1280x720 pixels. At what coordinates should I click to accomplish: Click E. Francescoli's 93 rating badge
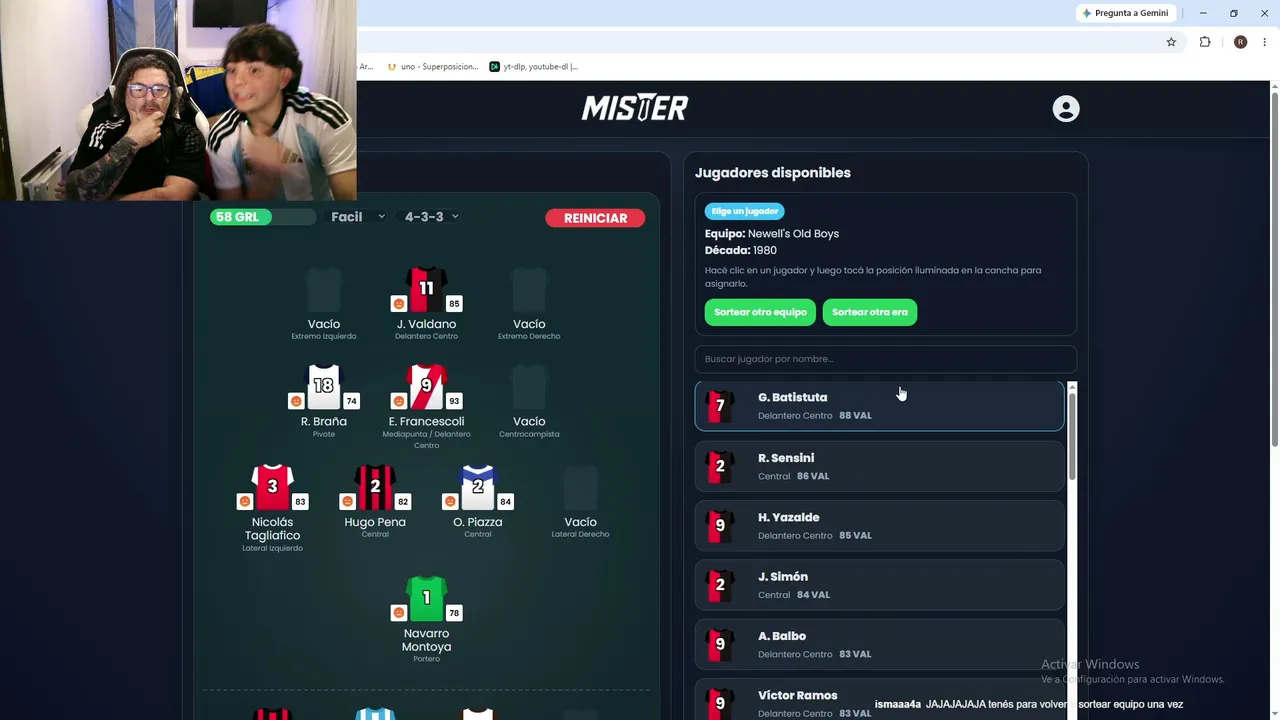454,401
